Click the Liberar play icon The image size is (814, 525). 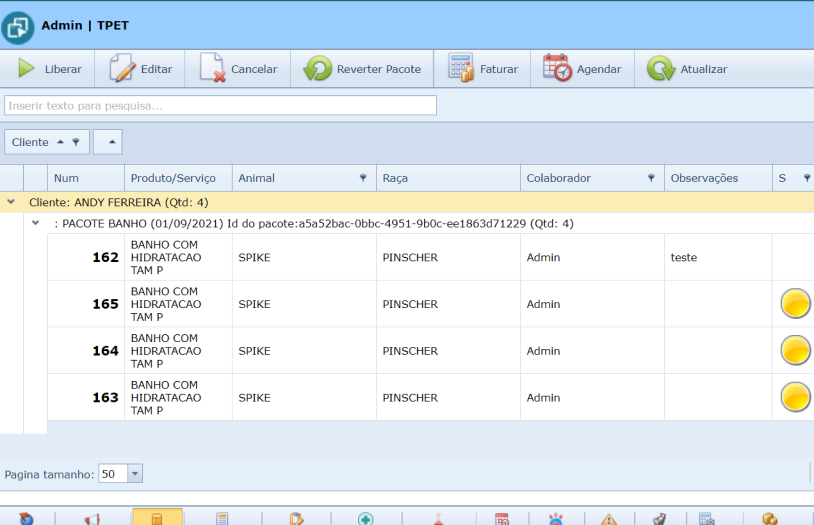pyautogui.click(x=26, y=69)
